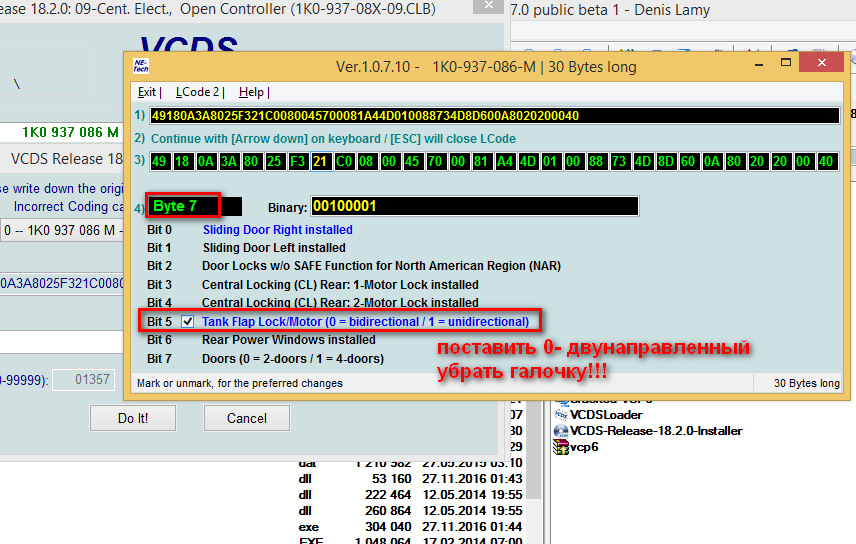Select byte cell 18
This screenshot has width=856, height=544.
tap(182, 162)
